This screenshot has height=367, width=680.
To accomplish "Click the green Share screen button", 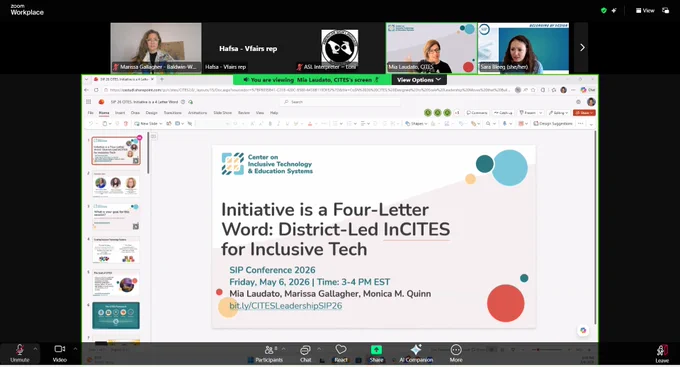I will click(x=376, y=353).
